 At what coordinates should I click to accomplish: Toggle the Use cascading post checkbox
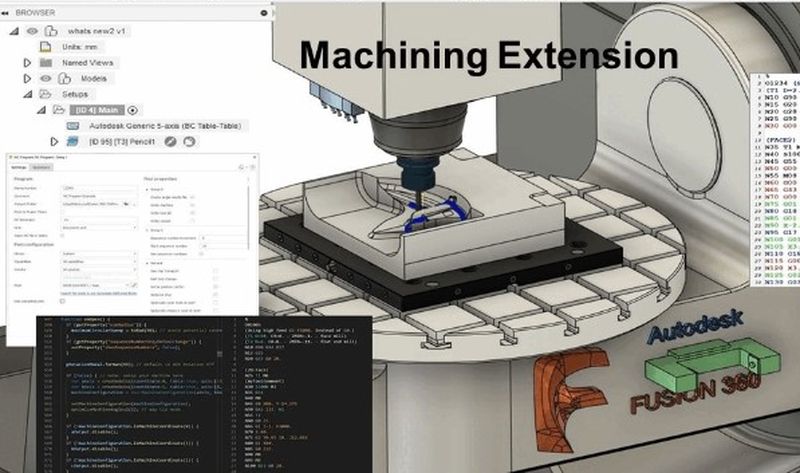(62, 301)
